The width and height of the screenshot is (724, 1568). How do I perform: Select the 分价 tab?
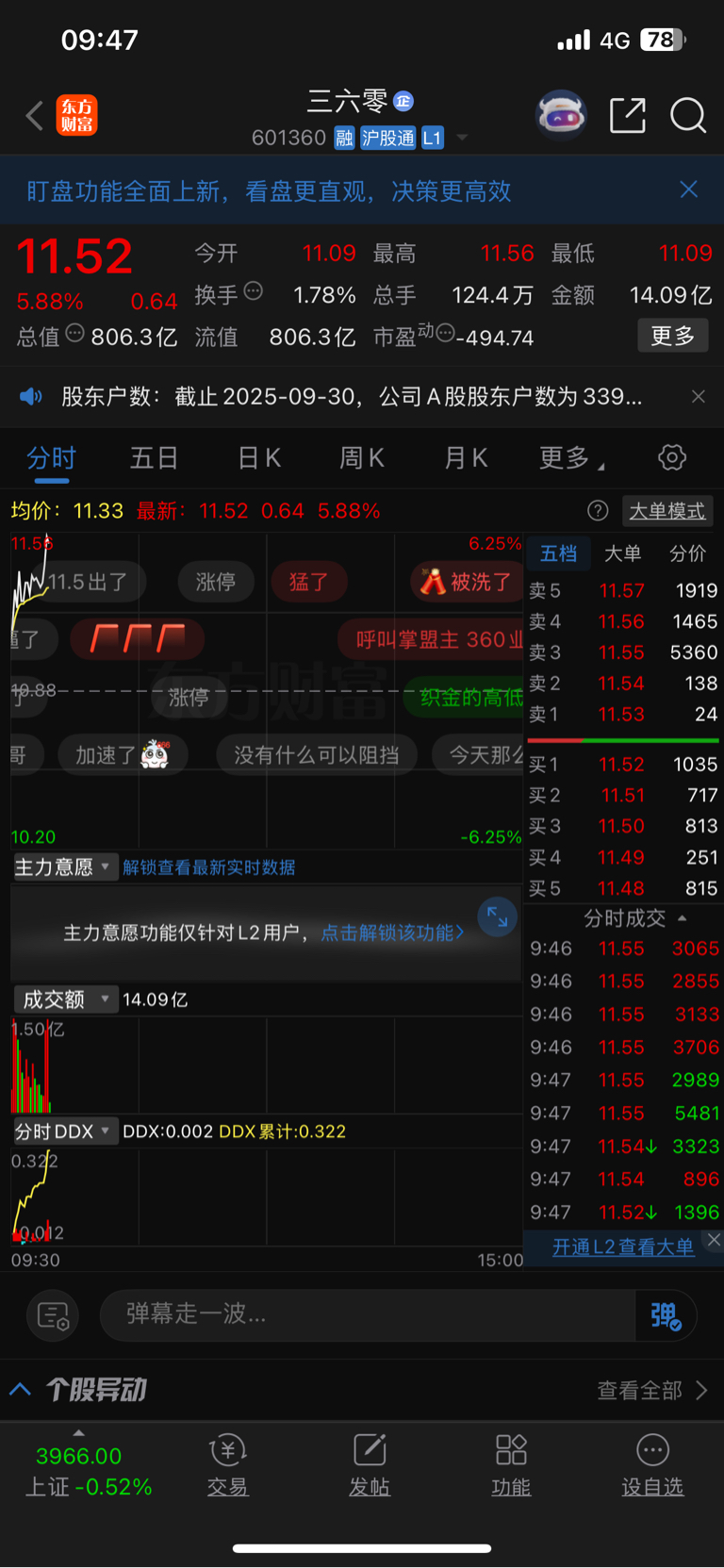(687, 553)
